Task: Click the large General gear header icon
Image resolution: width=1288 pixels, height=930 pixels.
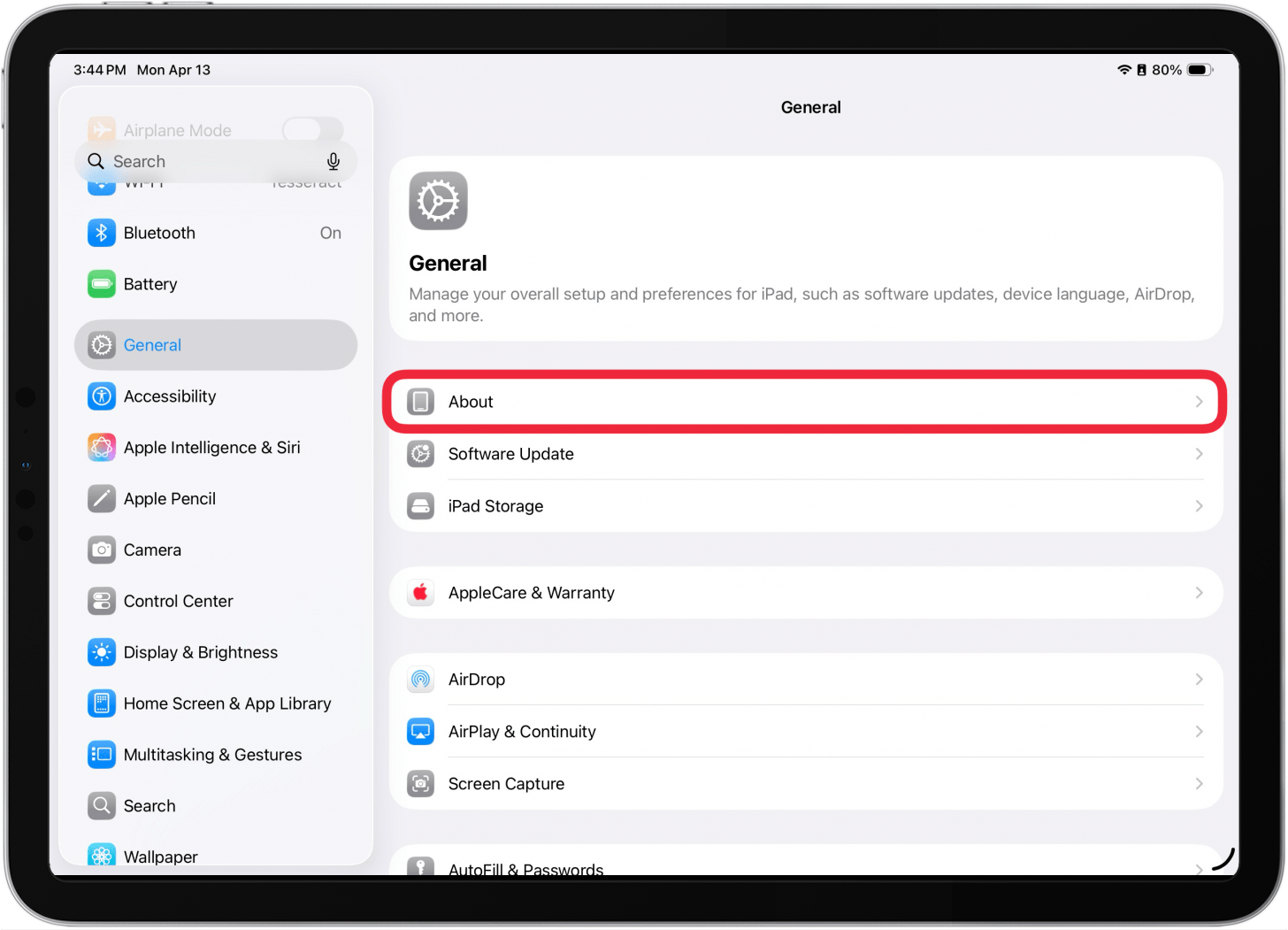Action: tap(438, 201)
